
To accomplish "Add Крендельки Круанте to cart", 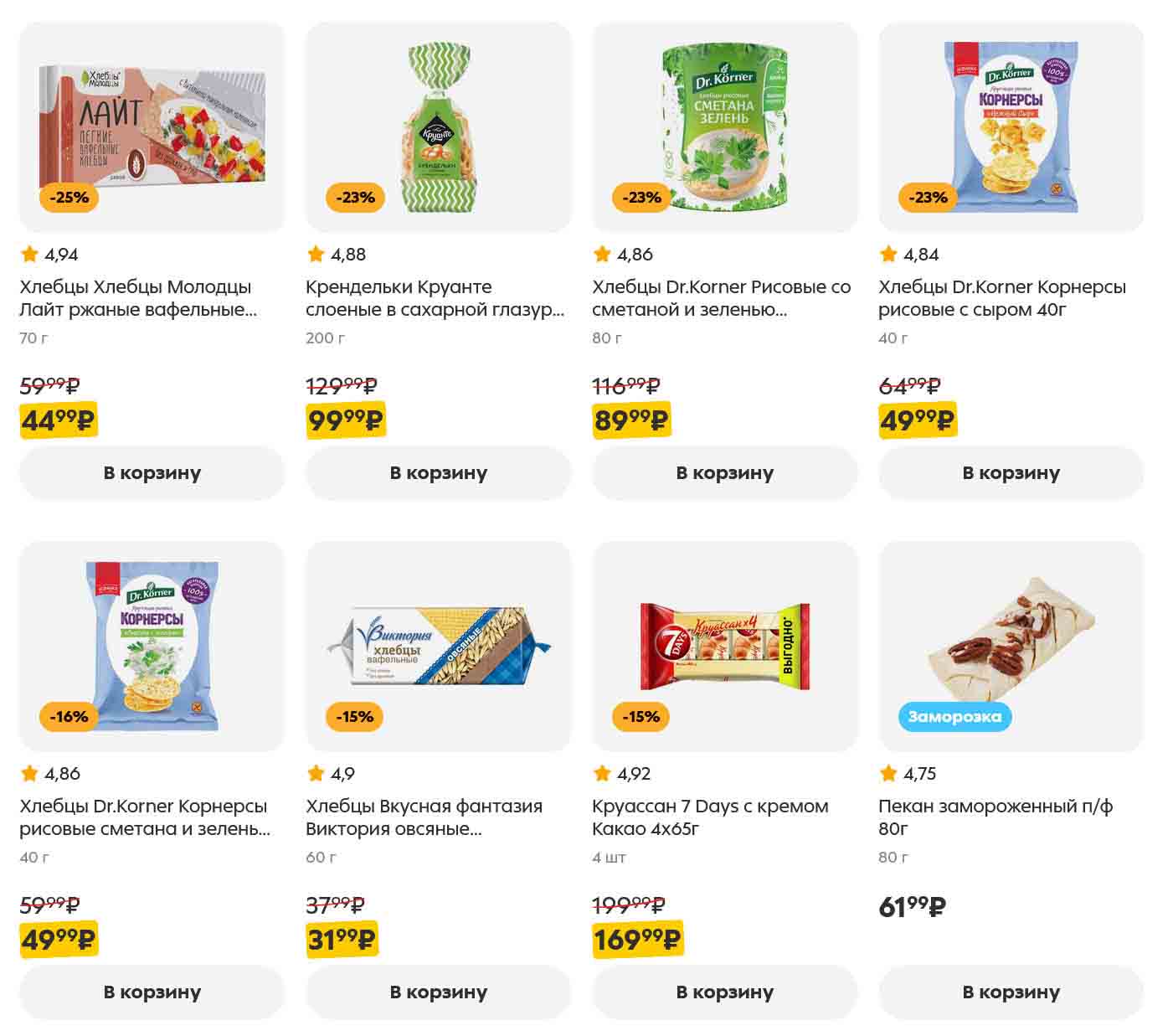I will tap(438, 473).
